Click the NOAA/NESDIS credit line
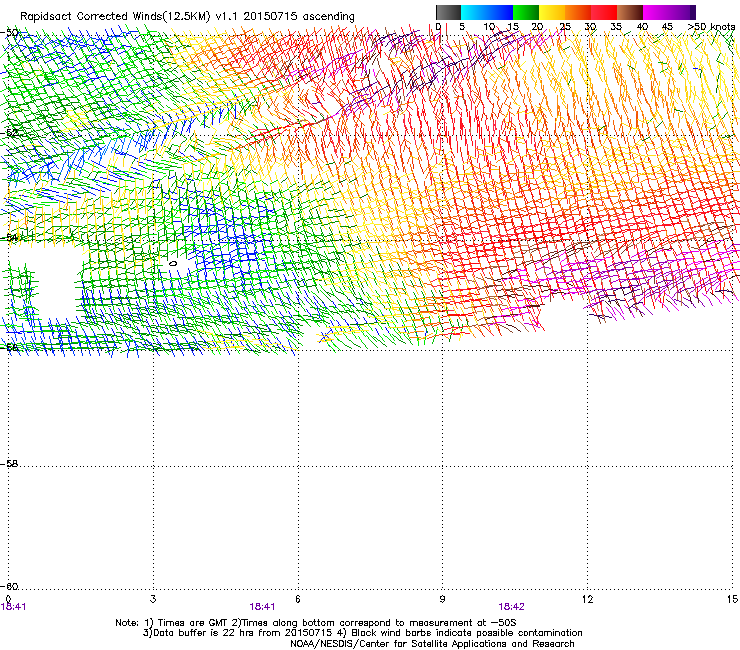This screenshot has height=650, width=740. 432,644
